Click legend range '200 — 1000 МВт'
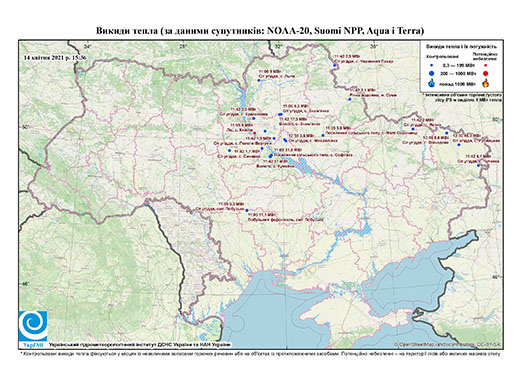The height and width of the screenshot is (368, 520). [x=458, y=74]
